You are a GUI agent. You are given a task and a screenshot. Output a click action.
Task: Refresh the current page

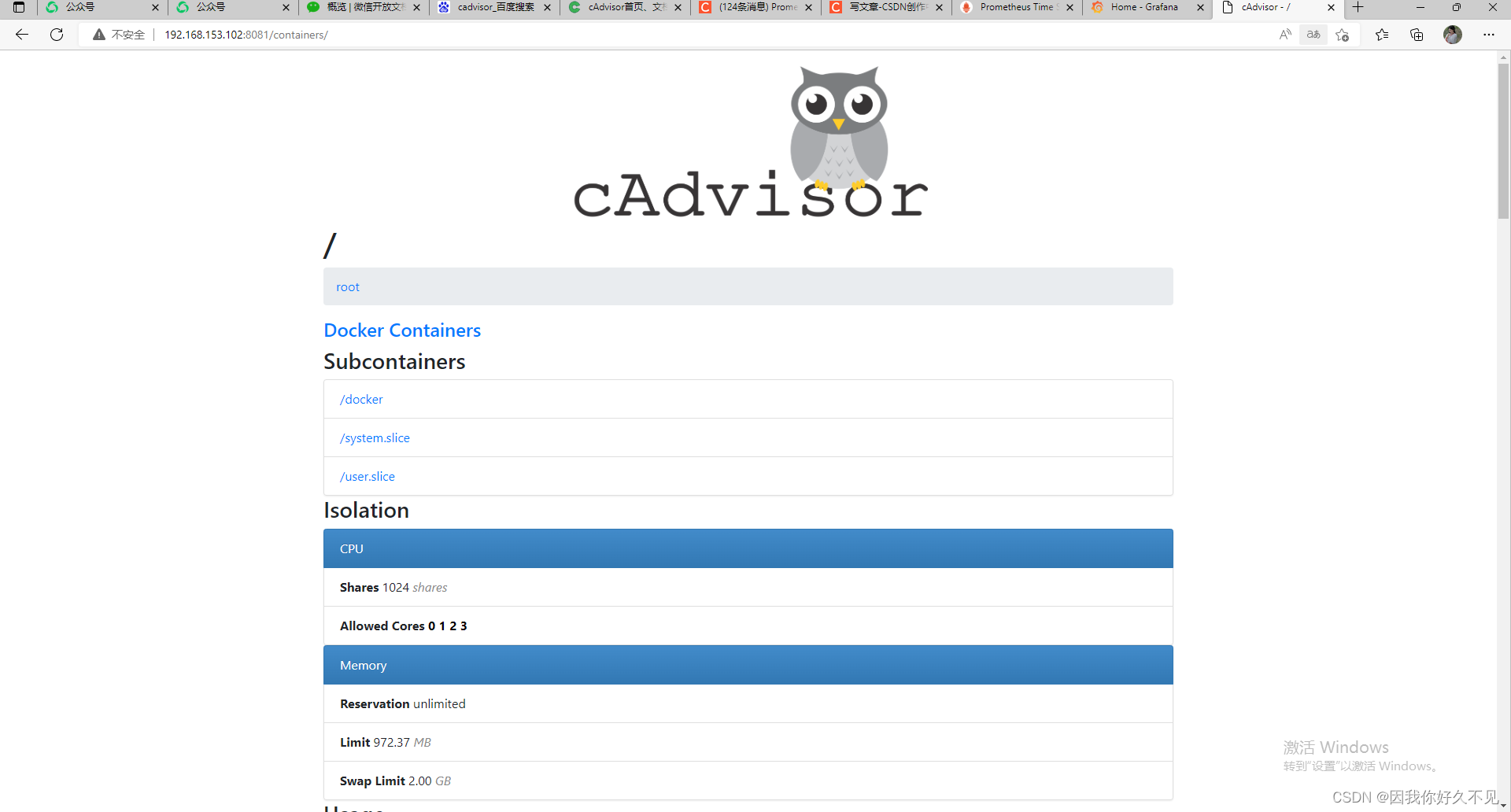click(x=56, y=35)
